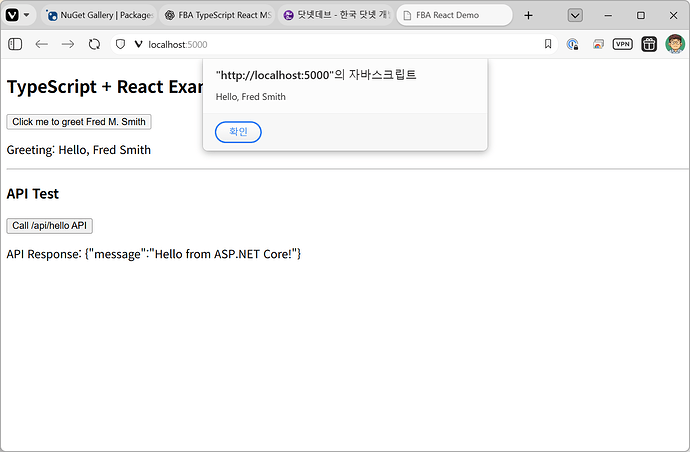Open the Vivaldi main menu icon
The width and height of the screenshot is (690, 452).
[12, 15]
